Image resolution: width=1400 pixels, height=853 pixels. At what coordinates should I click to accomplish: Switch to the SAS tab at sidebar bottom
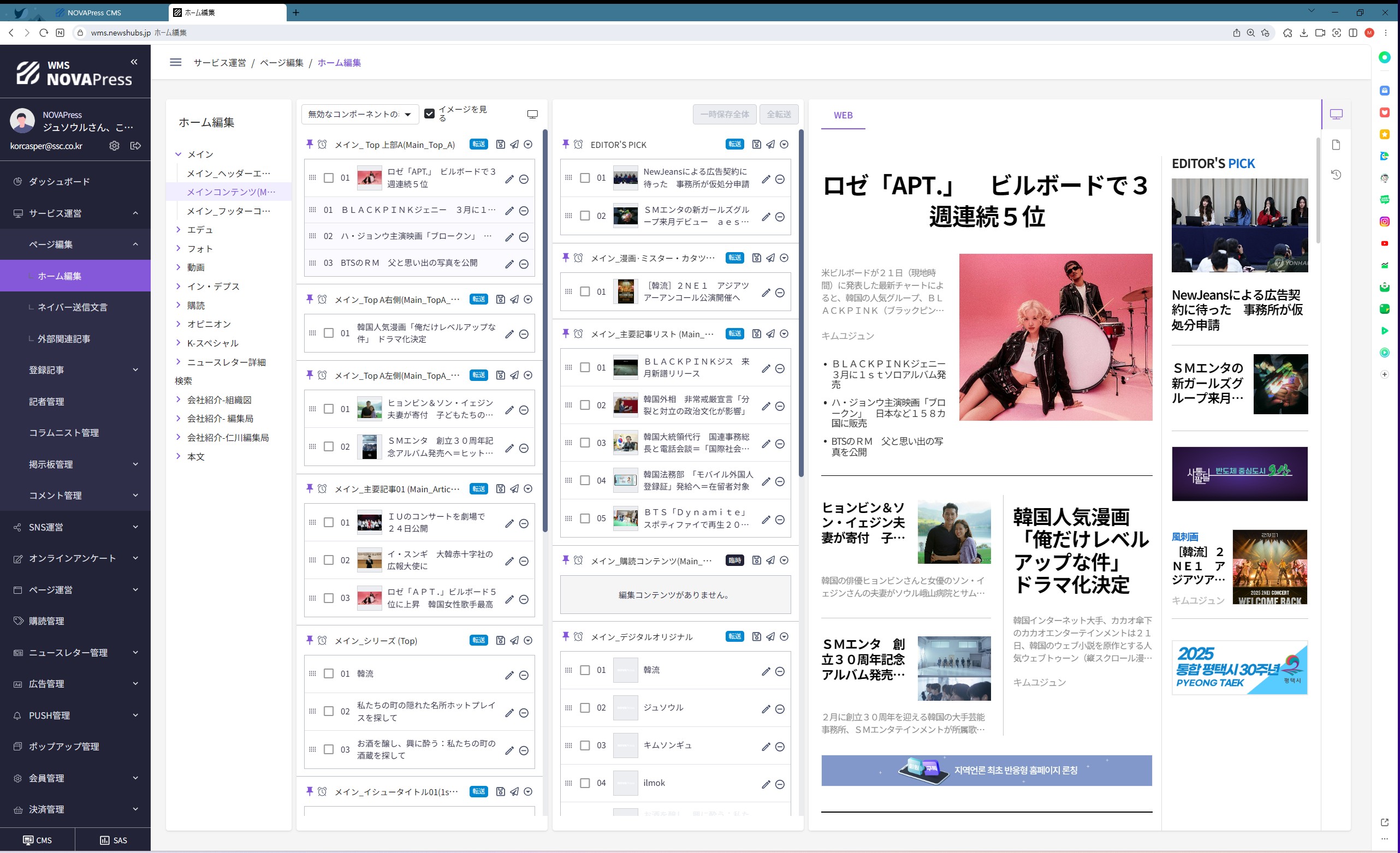point(113,840)
